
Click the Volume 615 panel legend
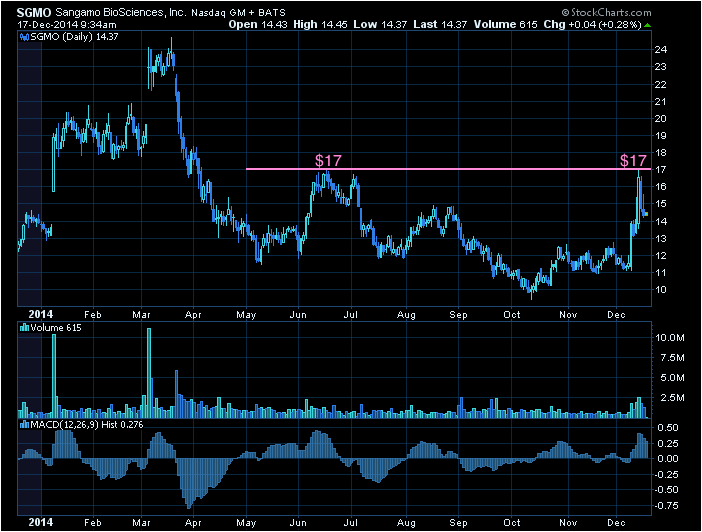click(x=56, y=328)
